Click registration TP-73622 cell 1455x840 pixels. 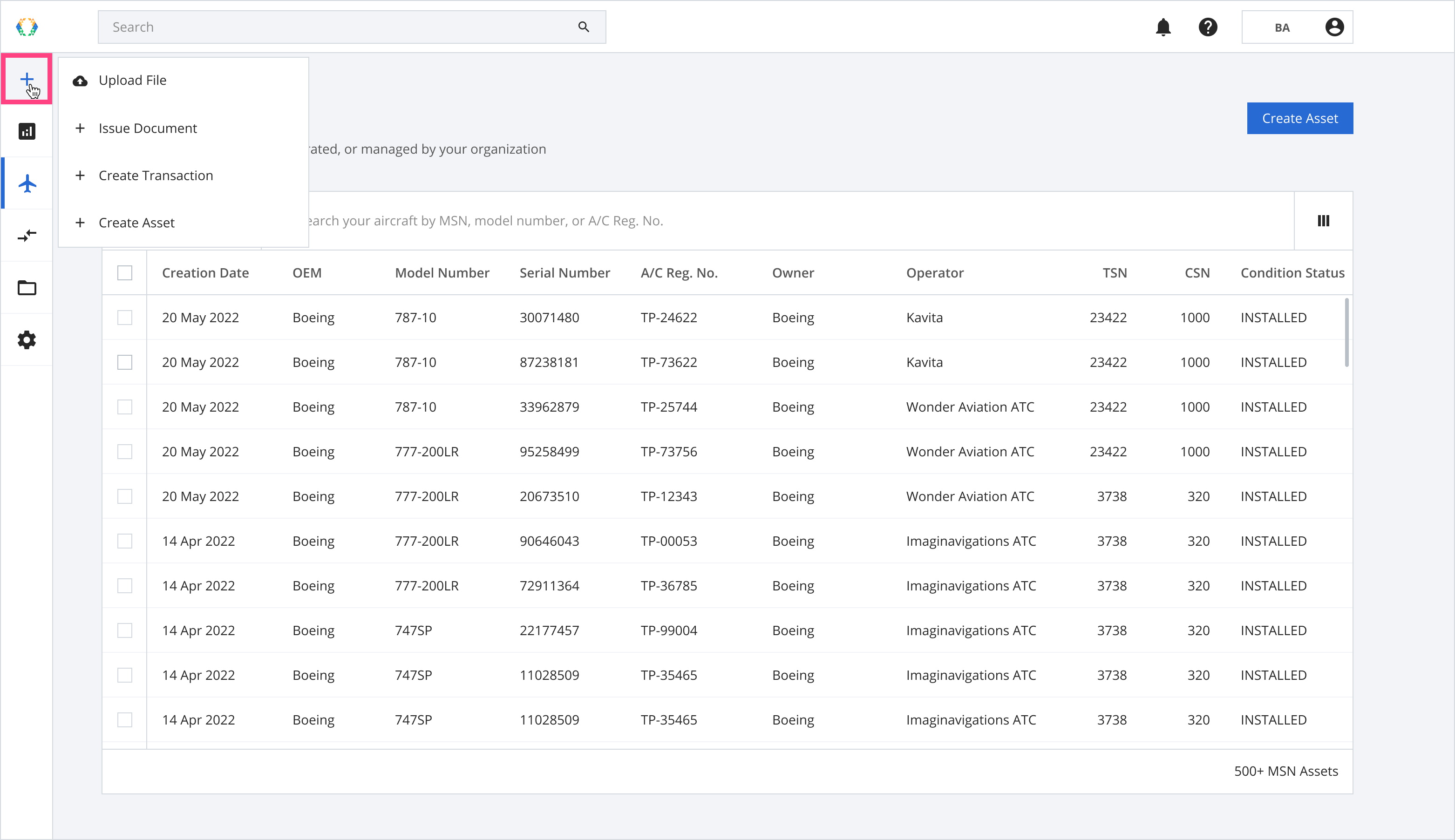pyautogui.click(x=669, y=362)
